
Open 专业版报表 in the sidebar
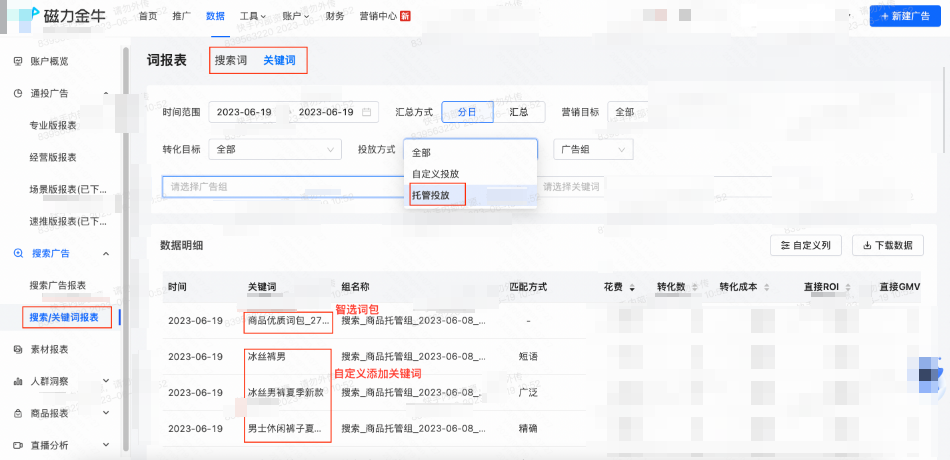(53, 125)
